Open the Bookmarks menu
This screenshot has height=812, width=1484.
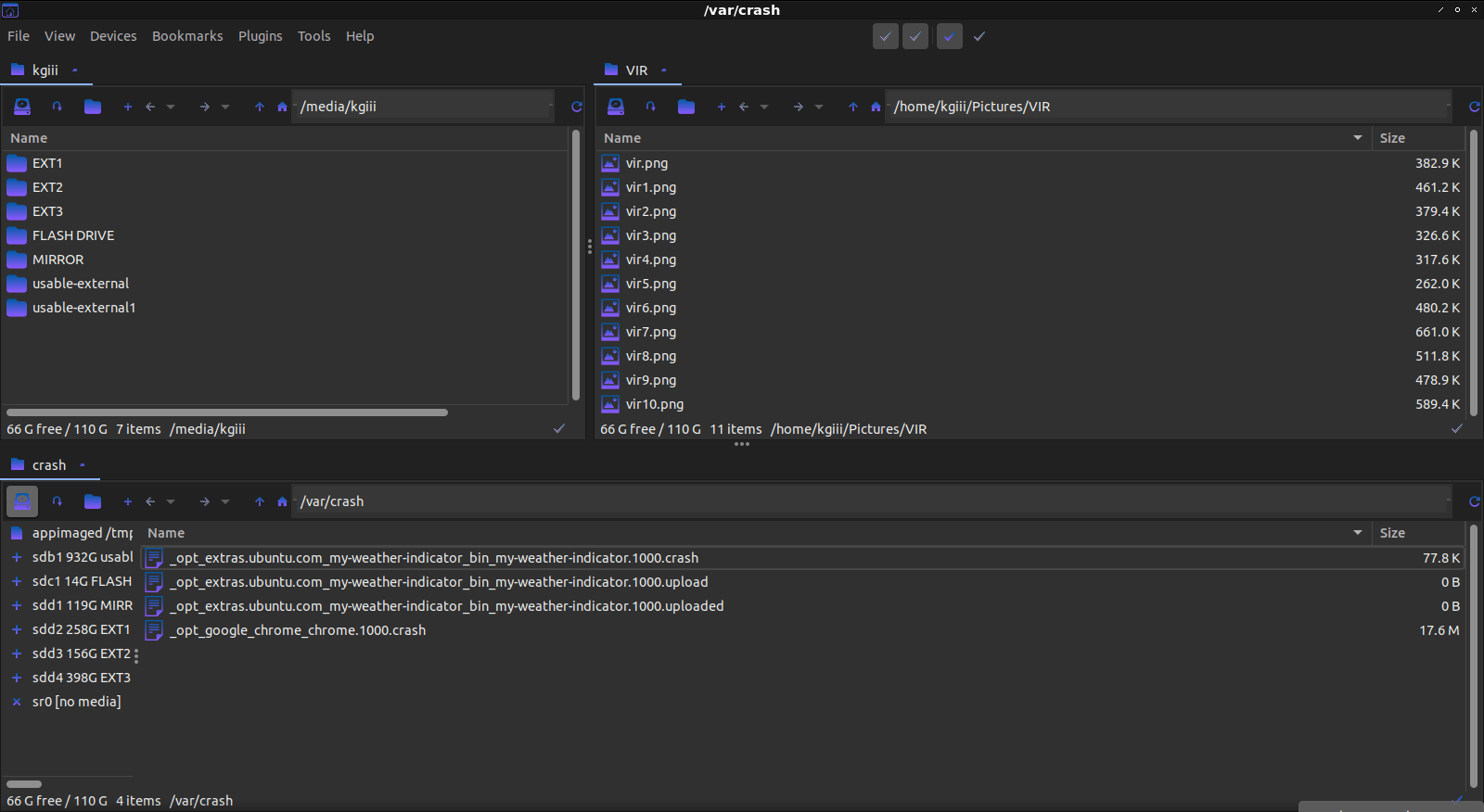(187, 36)
